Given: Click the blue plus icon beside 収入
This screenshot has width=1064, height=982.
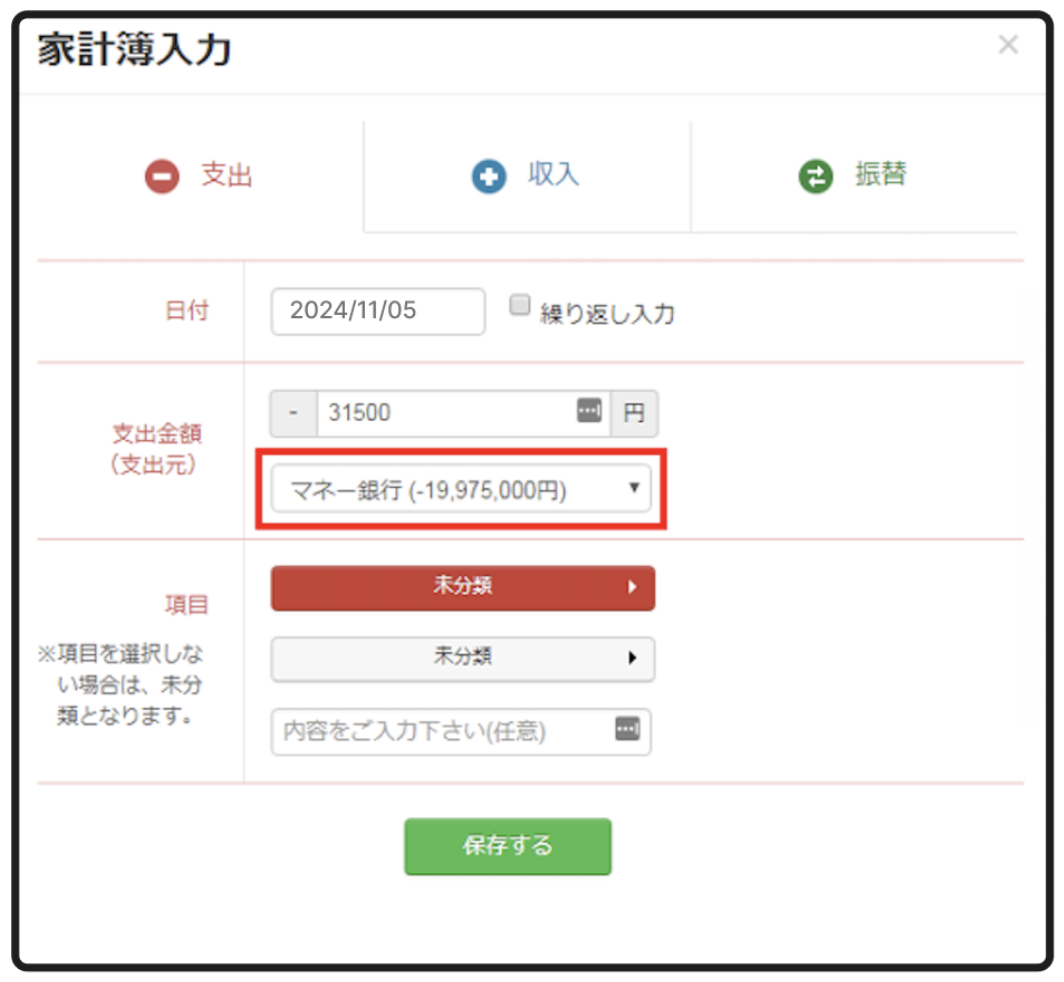Looking at the screenshot, I should 489,178.
